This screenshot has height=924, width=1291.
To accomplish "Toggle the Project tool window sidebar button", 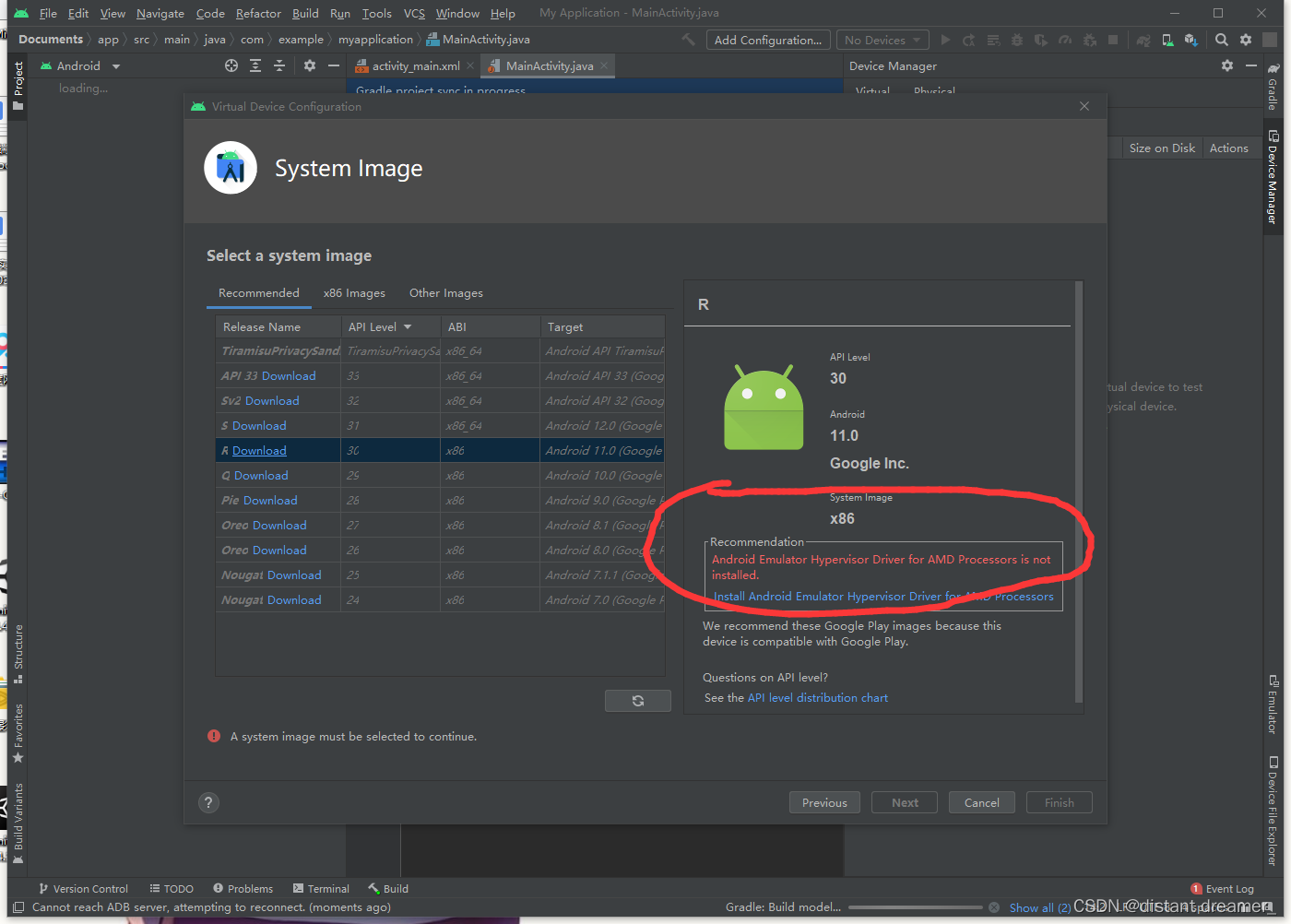I will (x=18, y=86).
